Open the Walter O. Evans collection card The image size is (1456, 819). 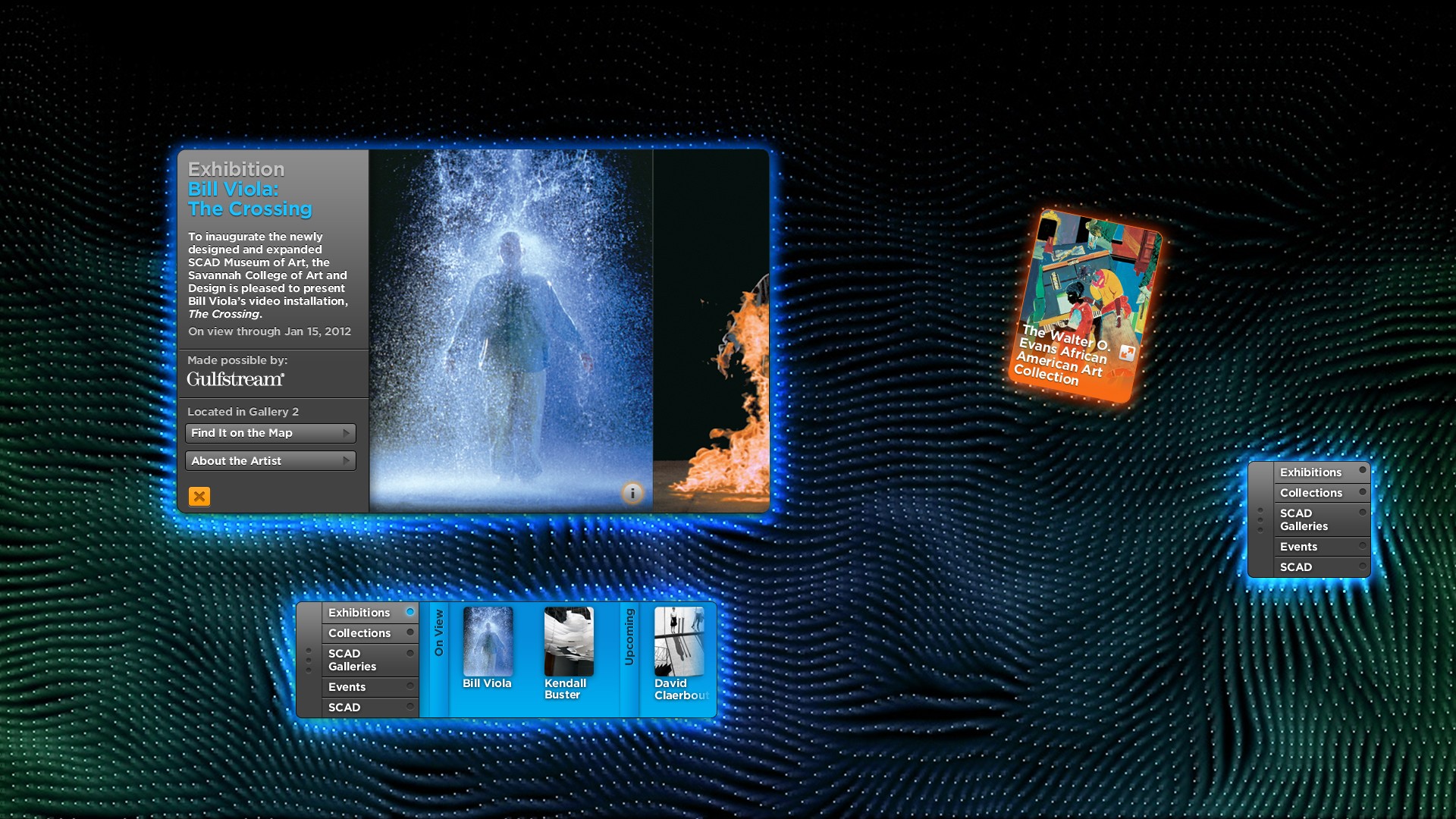coord(1085,306)
